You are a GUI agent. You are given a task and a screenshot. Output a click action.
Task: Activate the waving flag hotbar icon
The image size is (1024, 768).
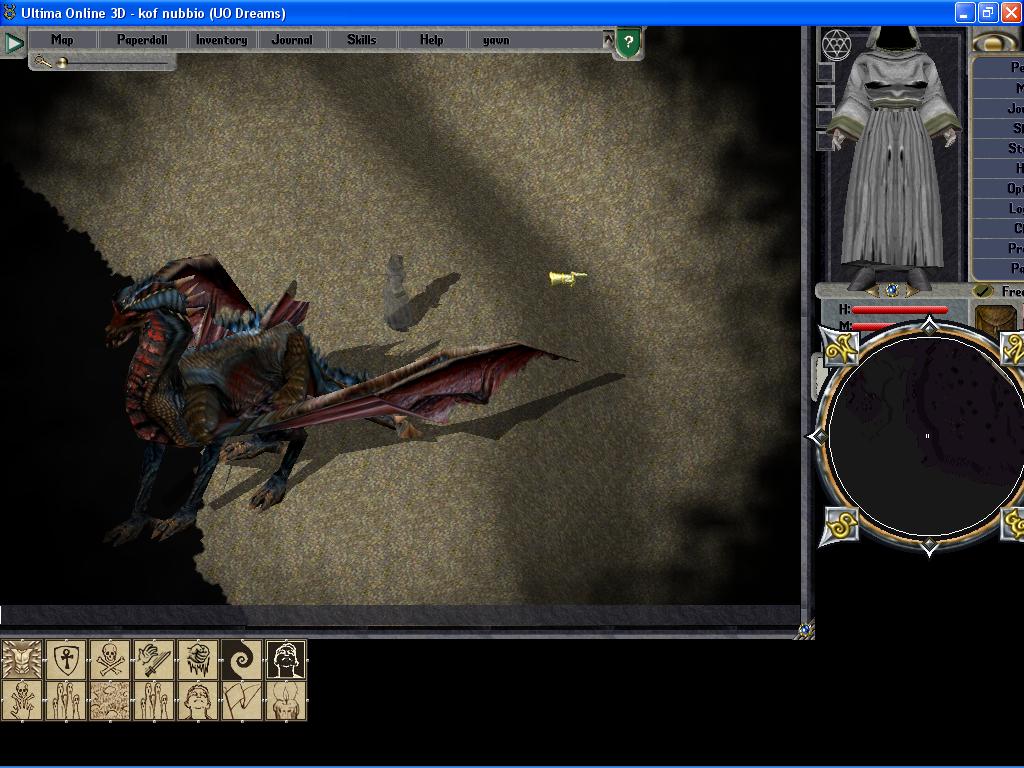[x=242, y=701]
